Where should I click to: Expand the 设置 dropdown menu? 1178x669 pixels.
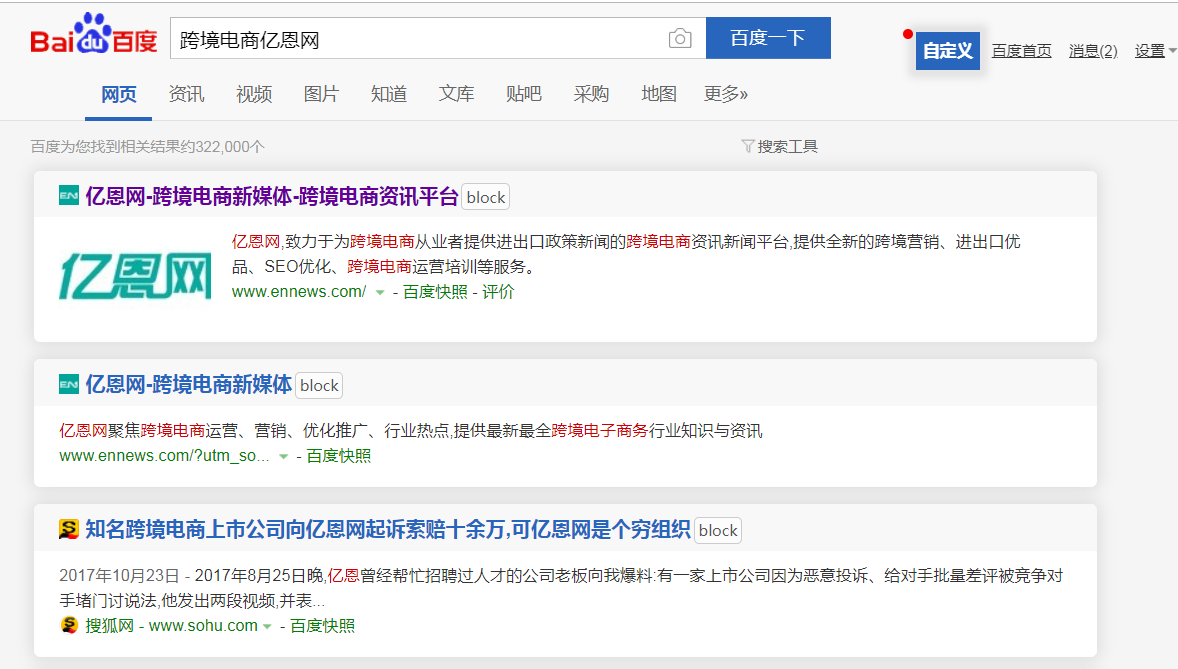pos(1155,50)
